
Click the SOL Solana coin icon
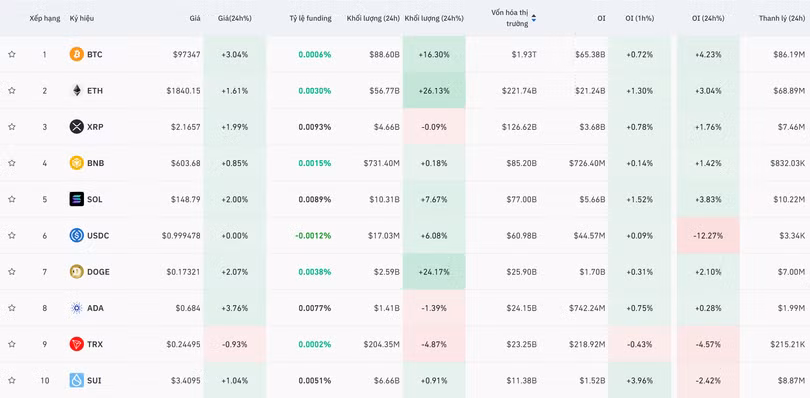[76, 199]
